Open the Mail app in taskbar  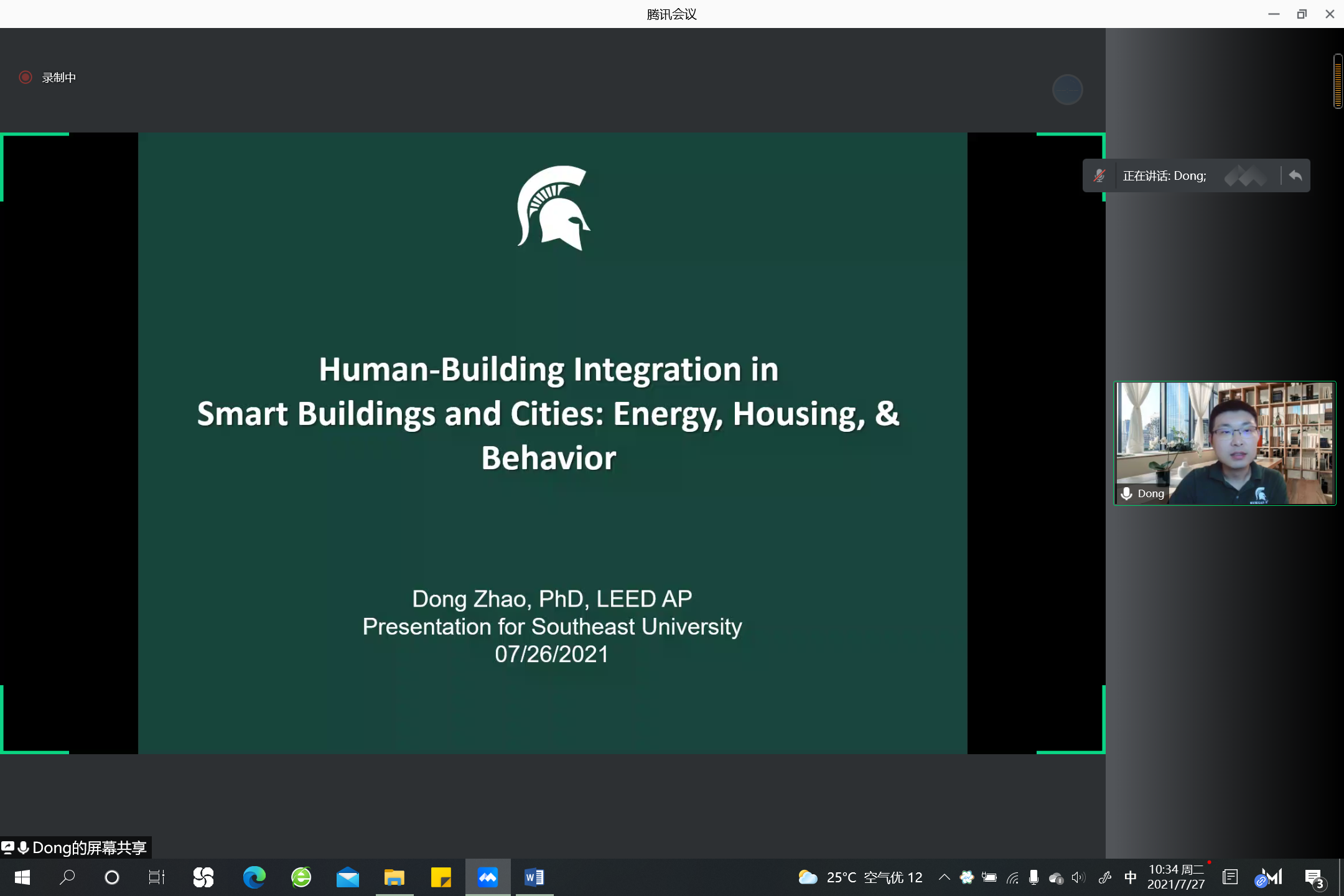[x=347, y=877]
